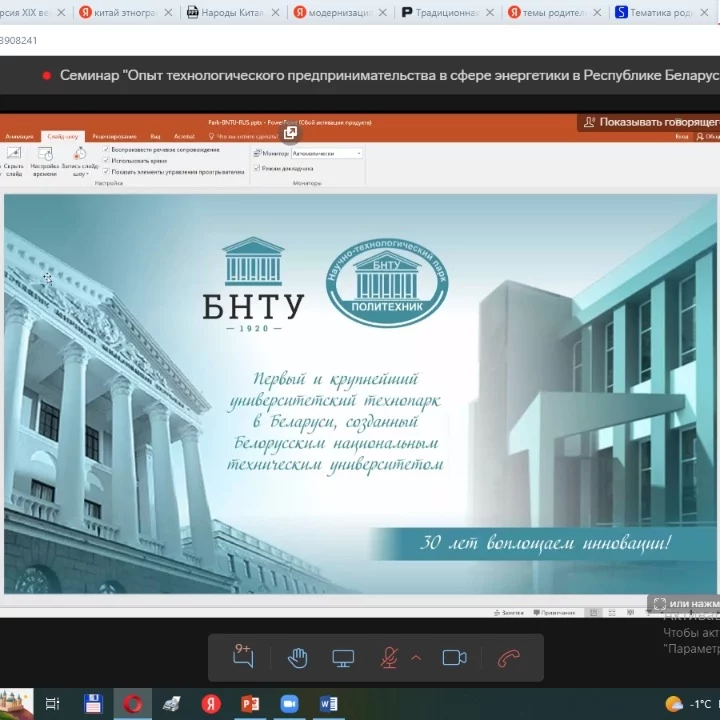Viewport: 720px width, 720px height.
Task: Click 'Показывать говорящего' button
Action: 650,122
